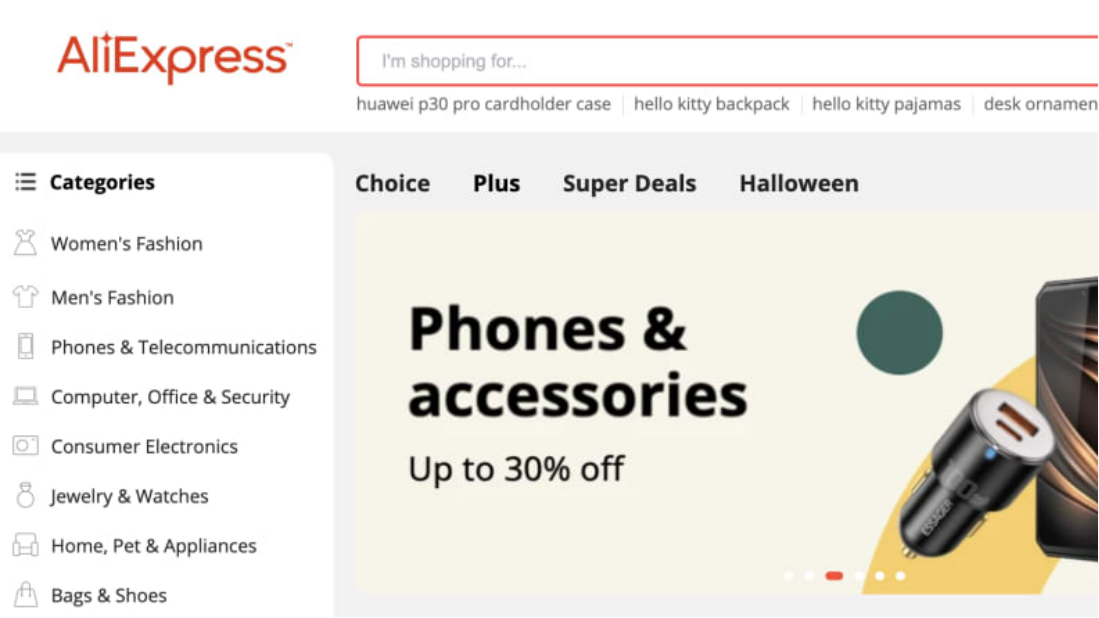Switch to the Super Deals tab
1099x618 pixels.
[x=629, y=184]
